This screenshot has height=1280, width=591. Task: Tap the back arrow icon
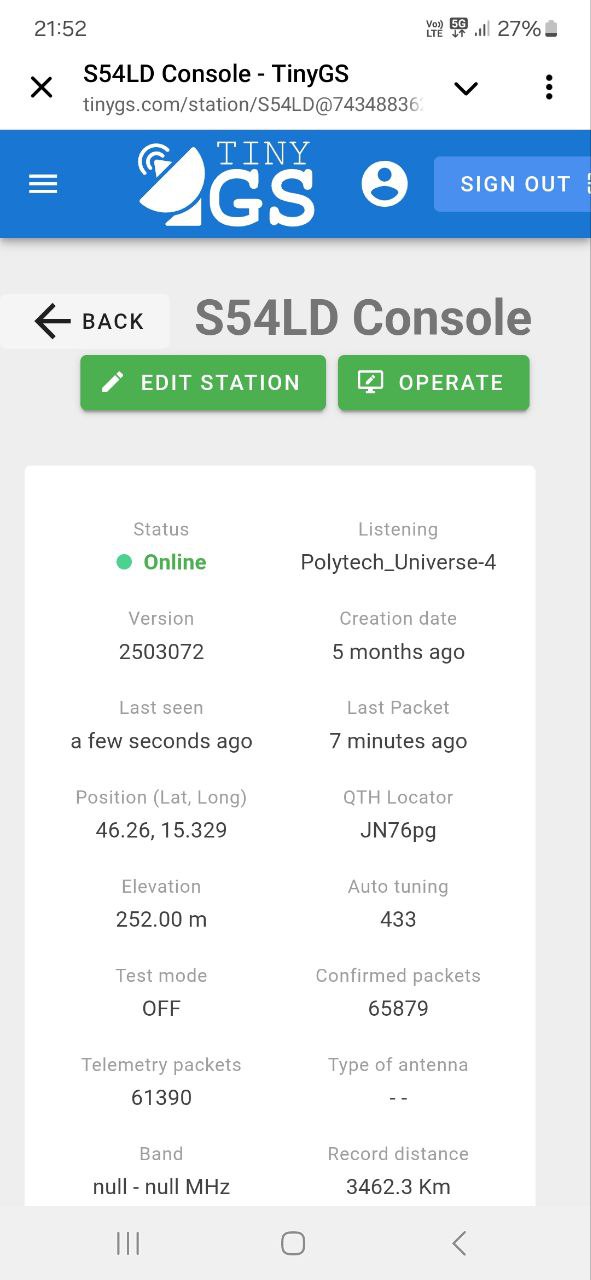[x=52, y=321]
